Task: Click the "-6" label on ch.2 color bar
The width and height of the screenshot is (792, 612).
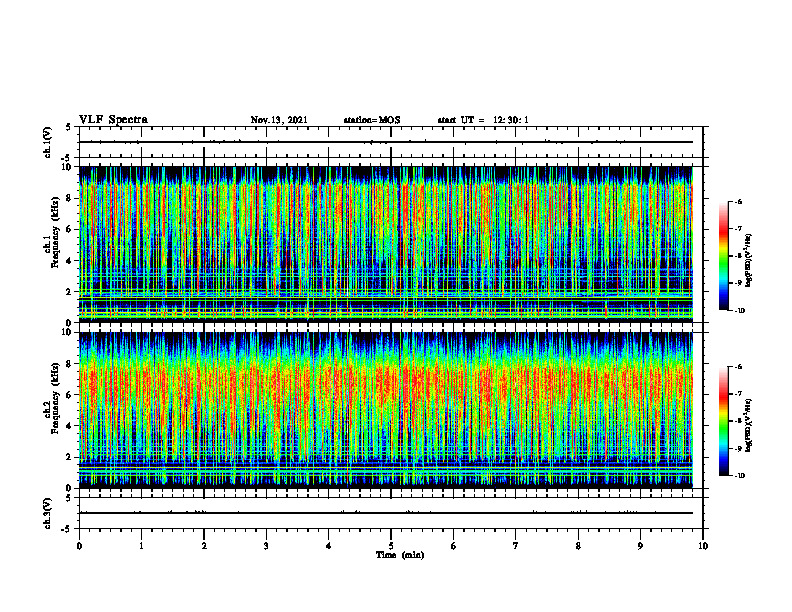Action: [738, 367]
